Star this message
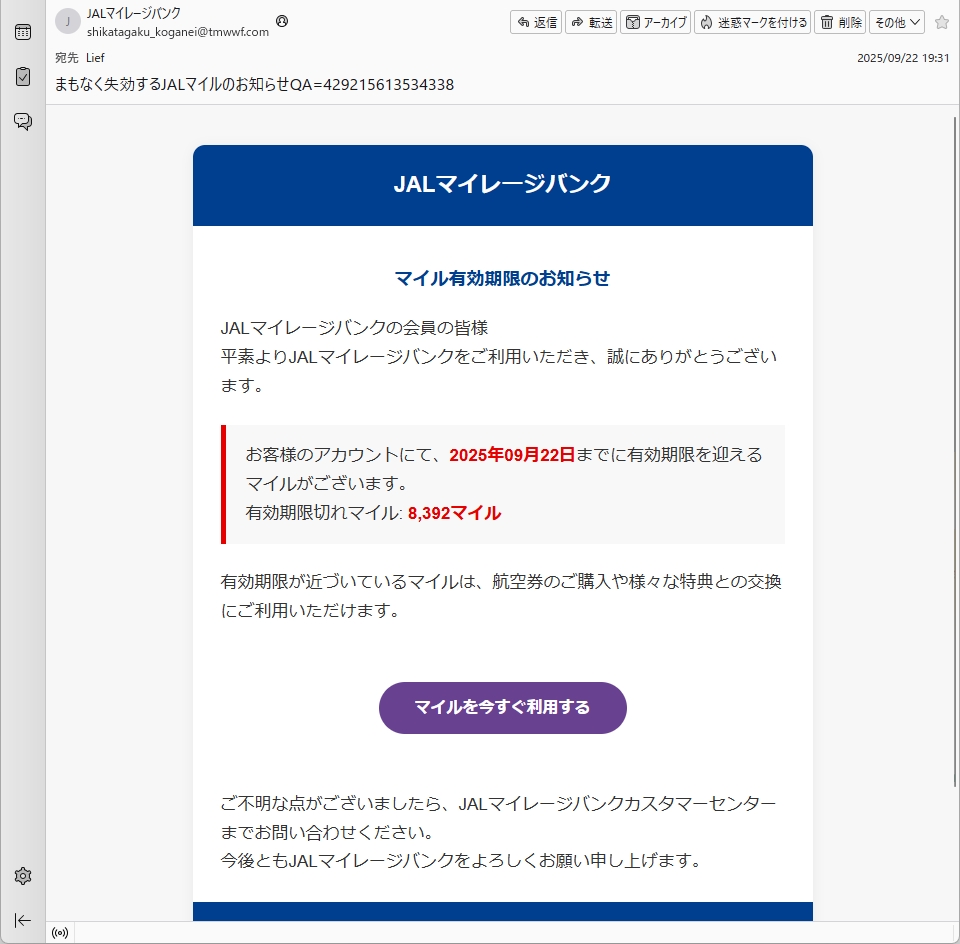 941,22
